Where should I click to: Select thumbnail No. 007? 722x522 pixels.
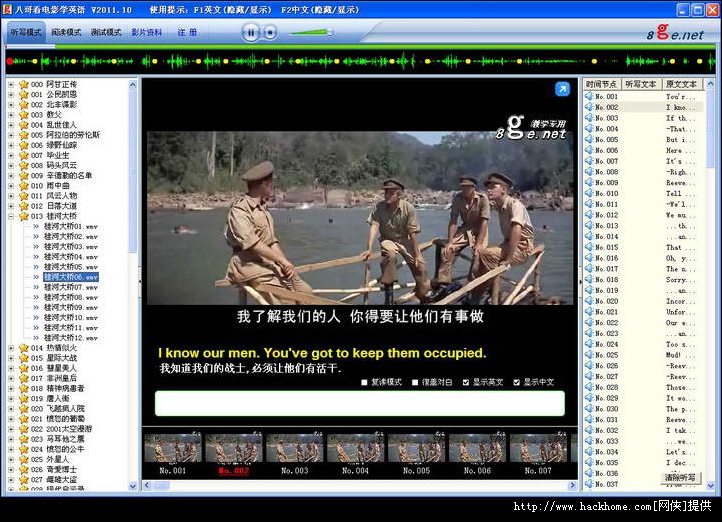coord(538,452)
